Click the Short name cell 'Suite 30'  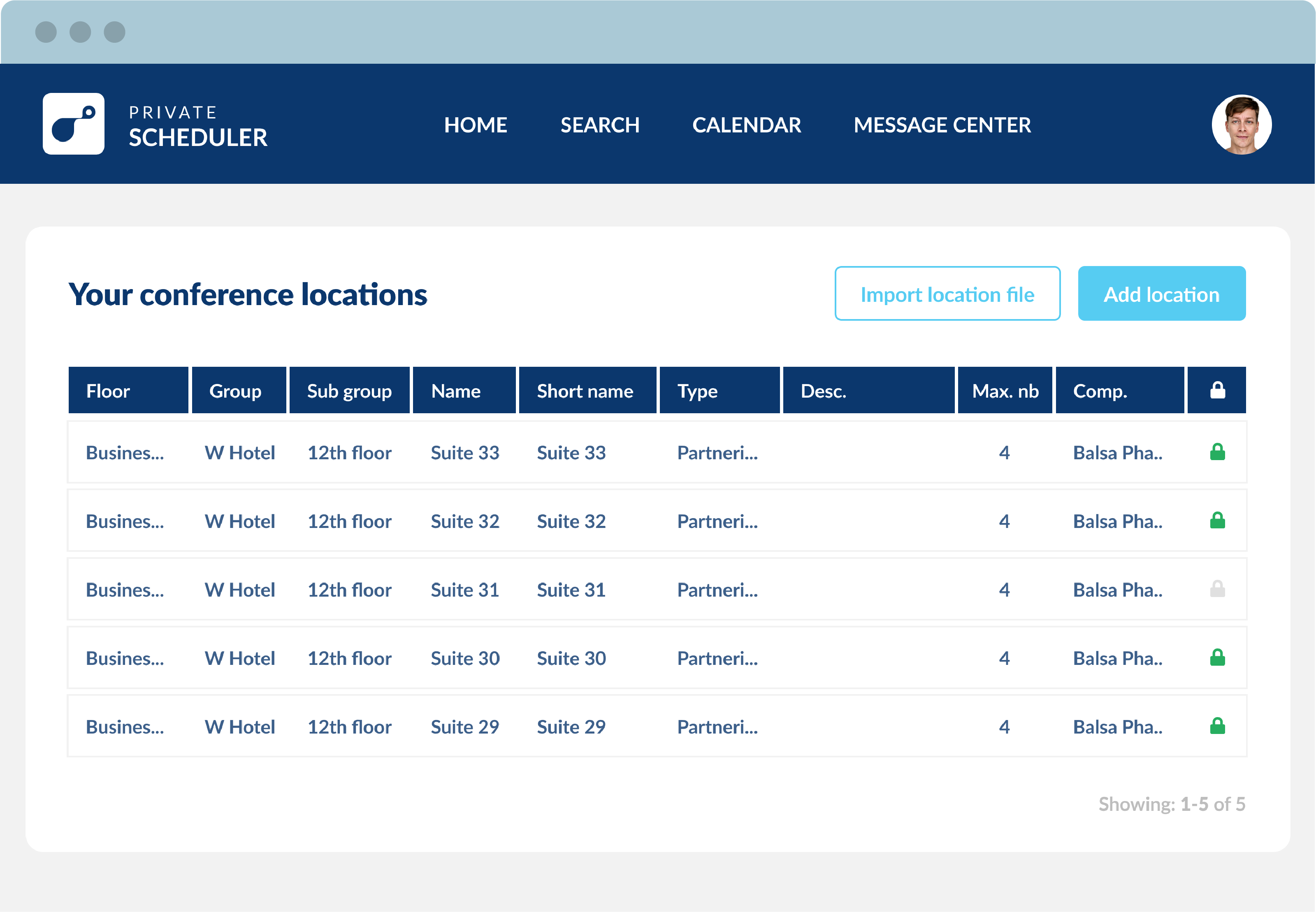pyautogui.click(x=571, y=658)
